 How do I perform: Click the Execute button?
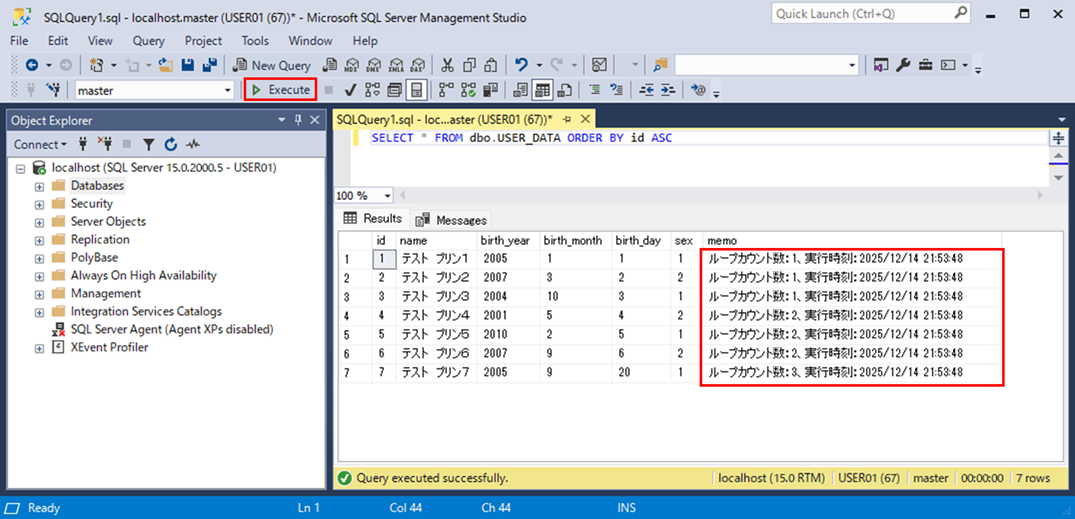click(281, 90)
